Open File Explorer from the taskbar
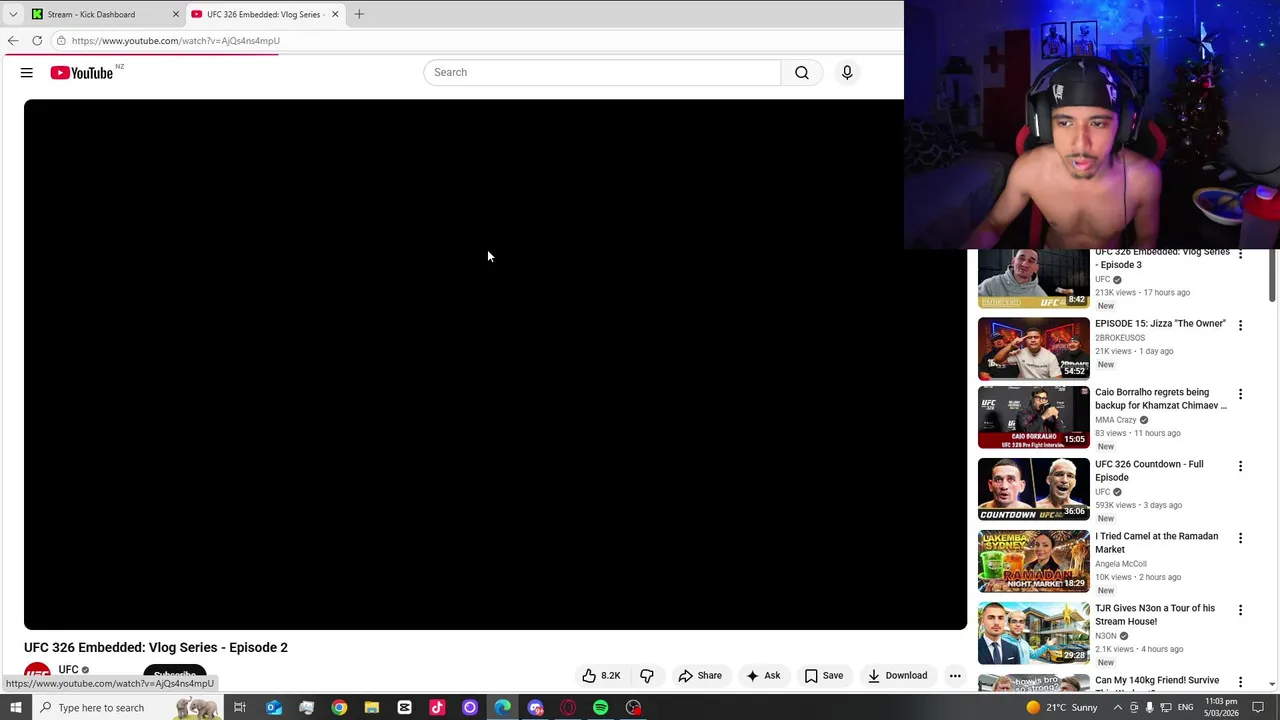Screen dimensions: 1280x720 click(371, 708)
